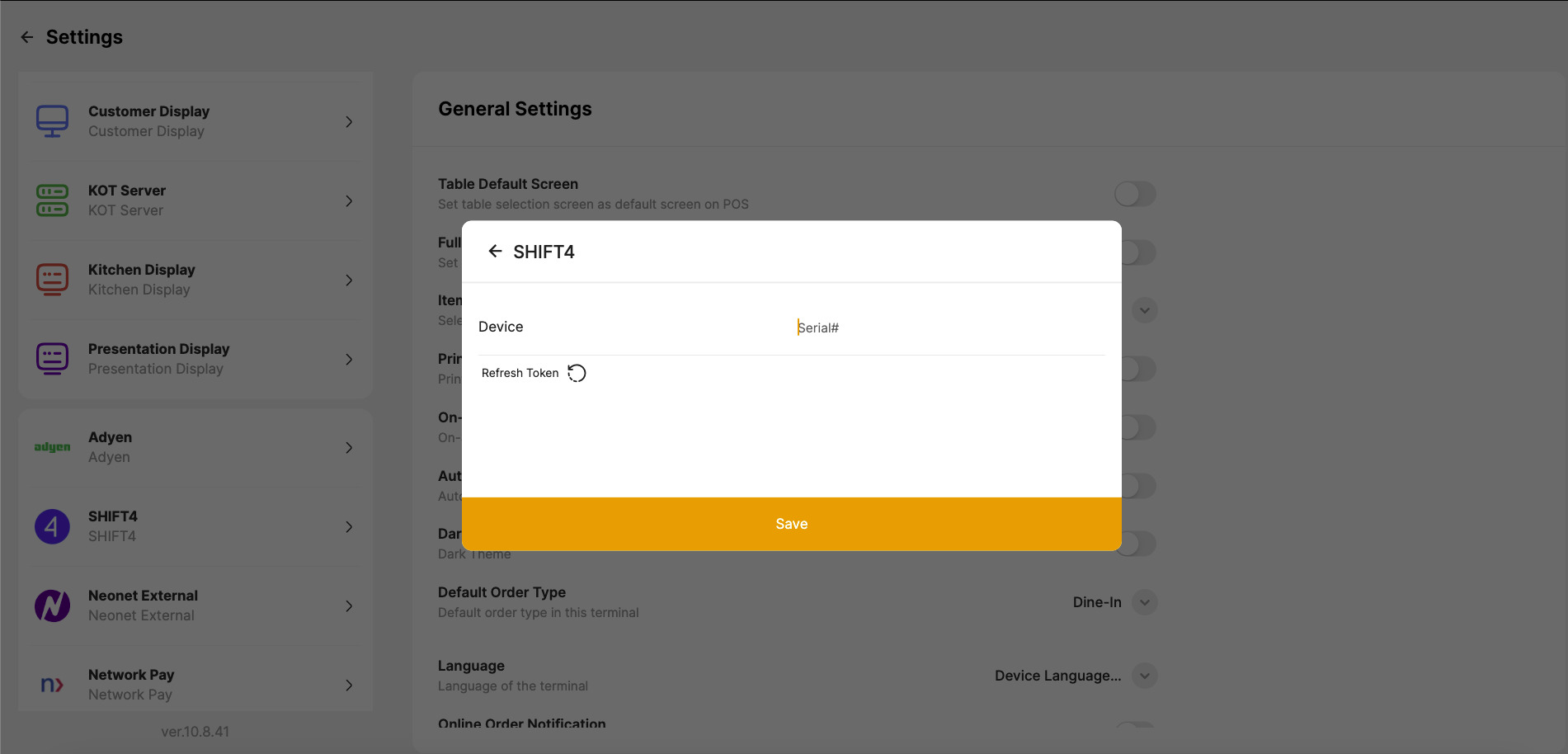Select the Customer Display menu title
The width and height of the screenshot is (1568, 754).
[x=148, y=111]
